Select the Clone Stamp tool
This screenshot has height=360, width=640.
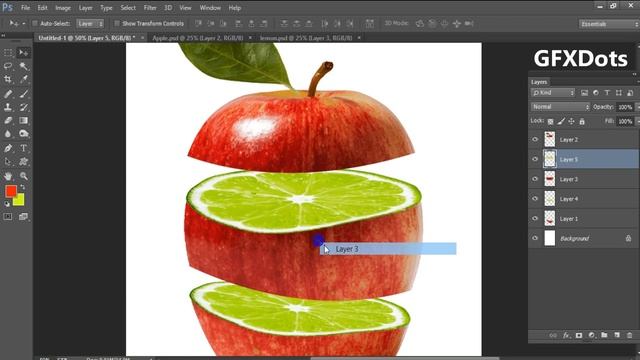point(8,107)
